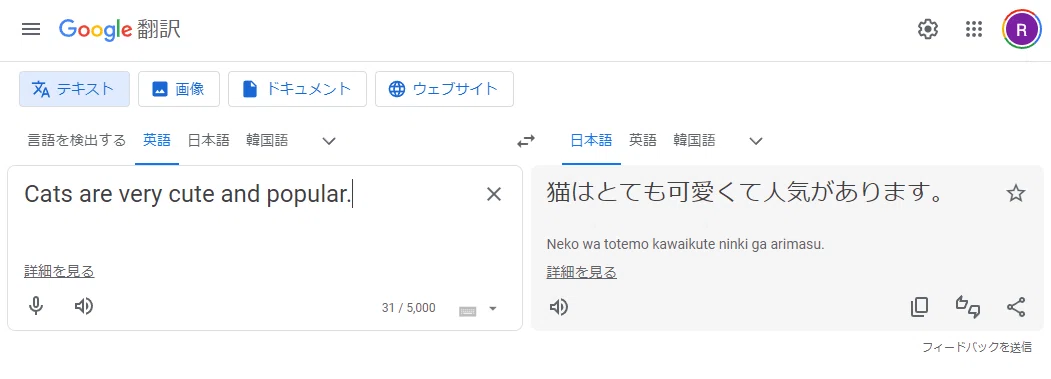Image resolution: width=1051 pixels, height=379 pixels.
Task: Swap source and target languages
Action: pos(526,141)
